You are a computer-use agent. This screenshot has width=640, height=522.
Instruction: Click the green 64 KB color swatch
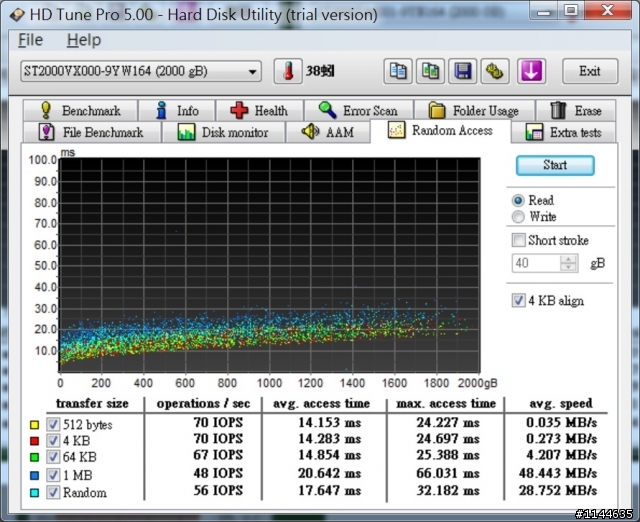pos(34,457)
